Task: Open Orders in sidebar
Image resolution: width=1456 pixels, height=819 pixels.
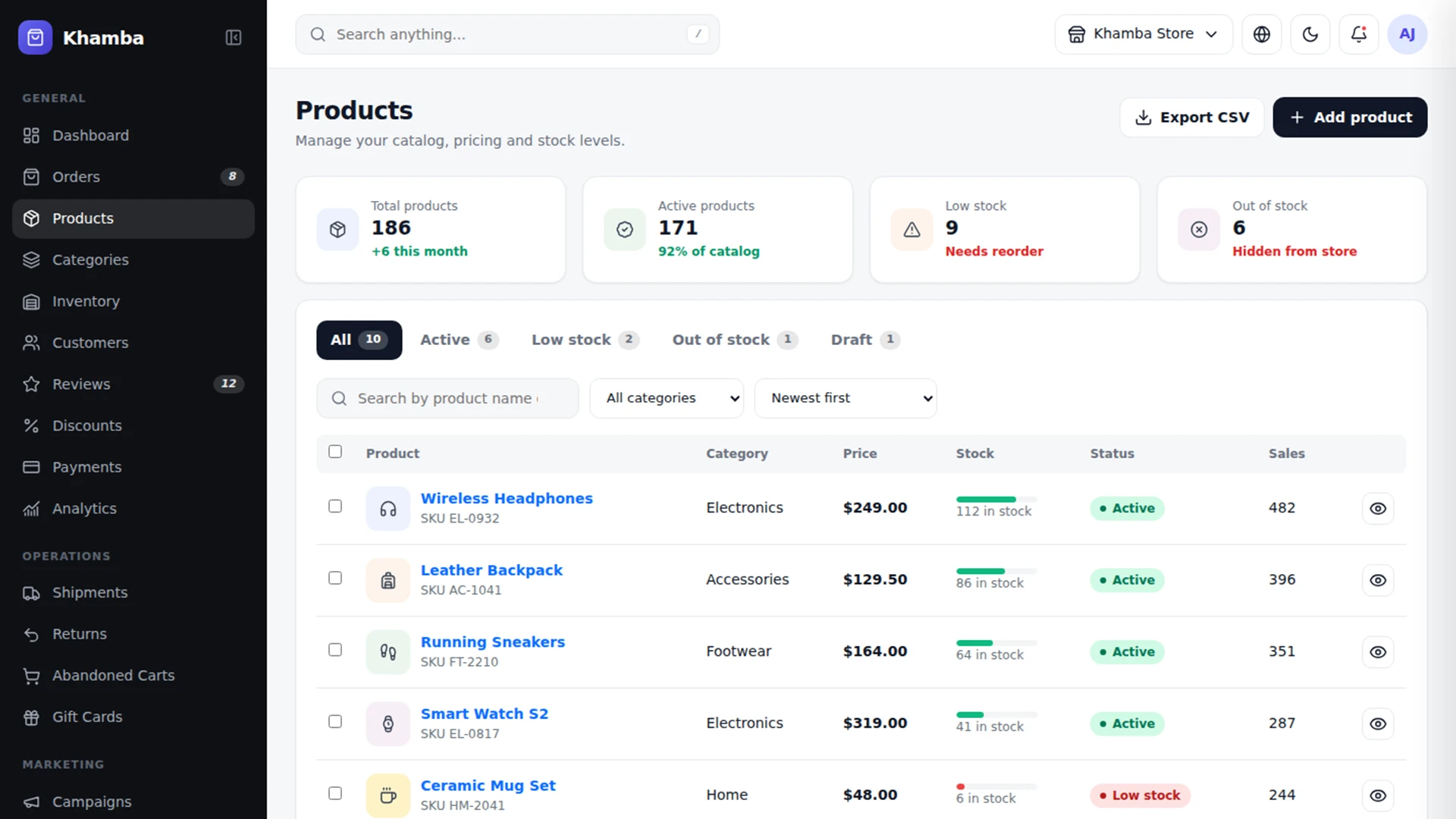Action: click(x=133, y=177)
